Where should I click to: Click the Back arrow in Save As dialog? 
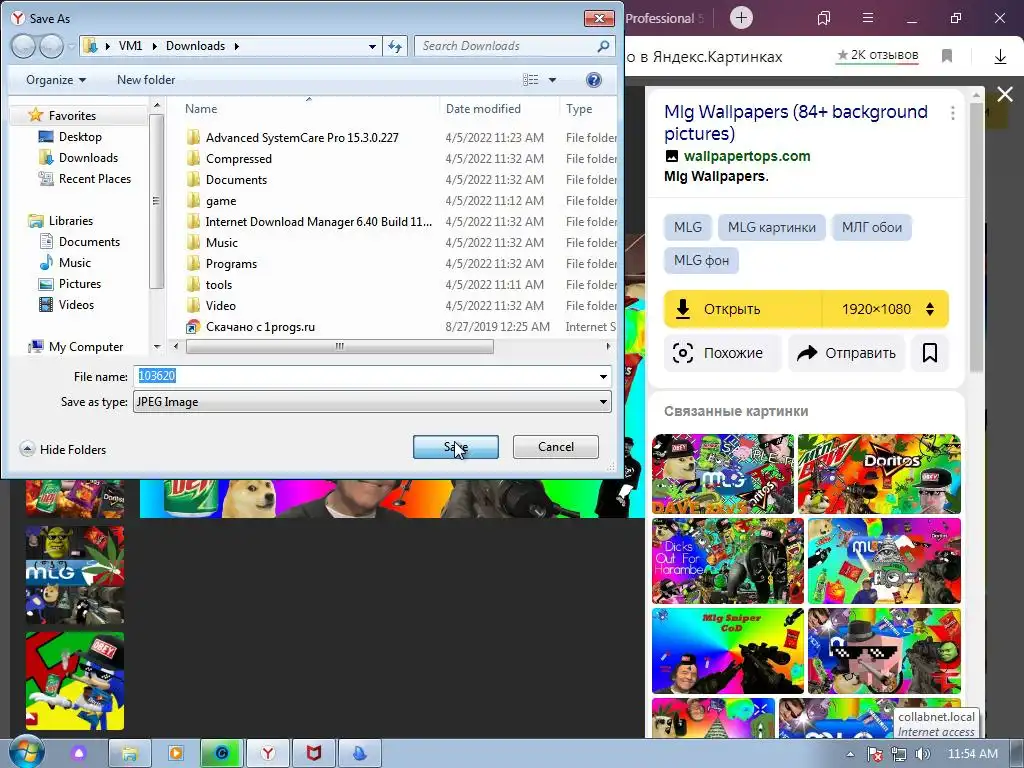24,46
